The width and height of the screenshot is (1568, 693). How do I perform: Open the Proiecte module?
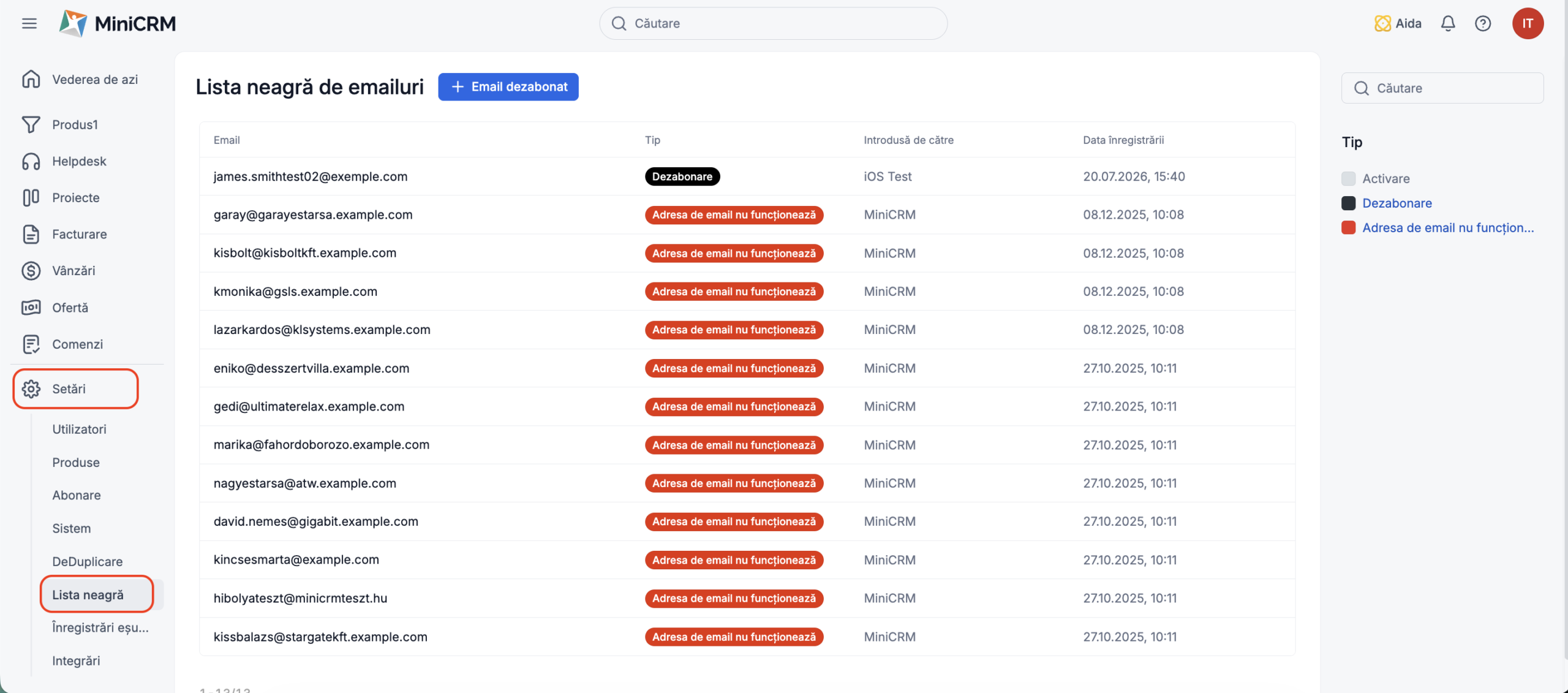(x=76, y=197)
